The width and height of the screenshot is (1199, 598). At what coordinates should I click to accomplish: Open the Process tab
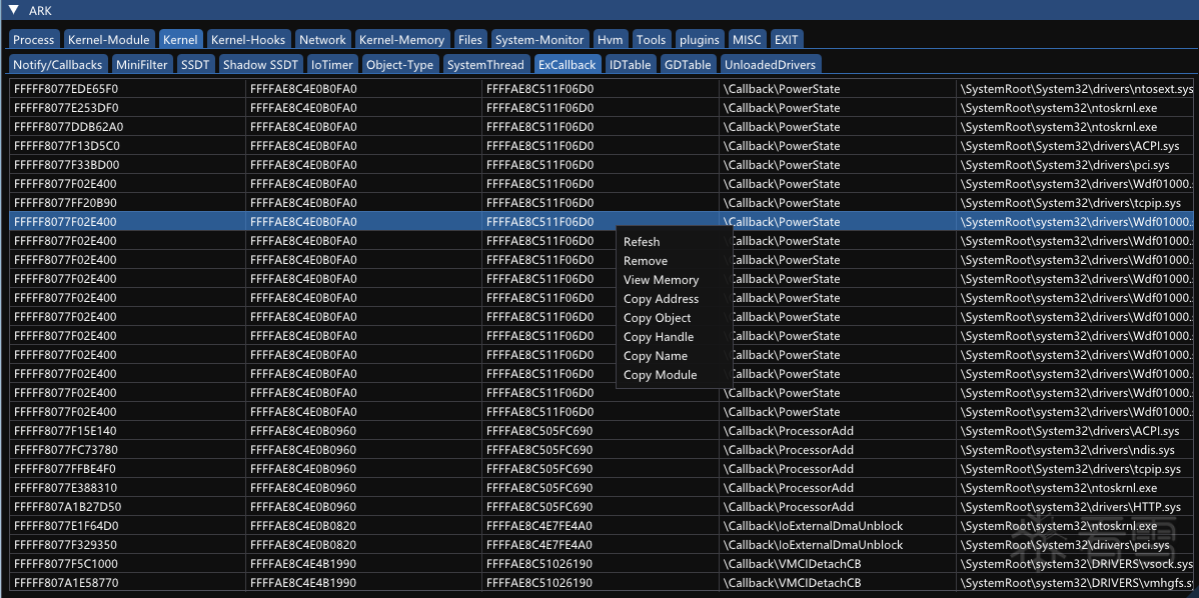click(x=34, y=40)
